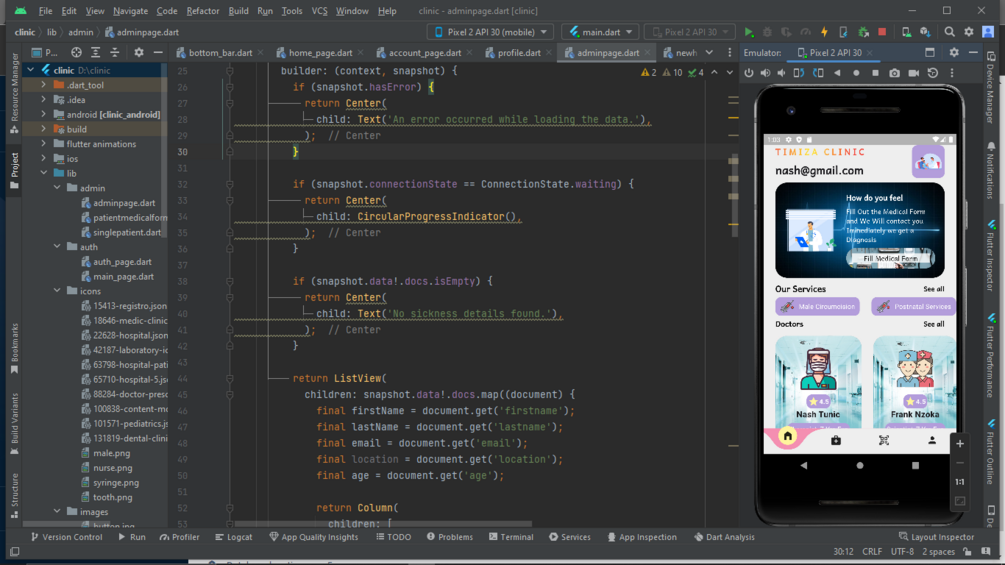
Task: Click emulator toolbar back triangle icon
Action: [837, 73]
